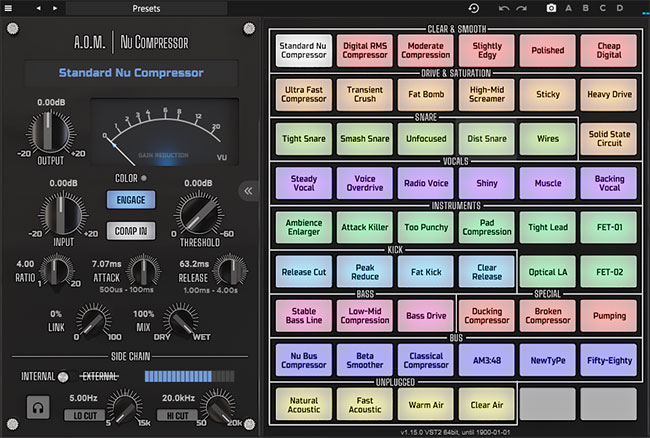The image size is (650, 438).
Task: Toggle the COMP IN button
Action: tap(131, 231)
